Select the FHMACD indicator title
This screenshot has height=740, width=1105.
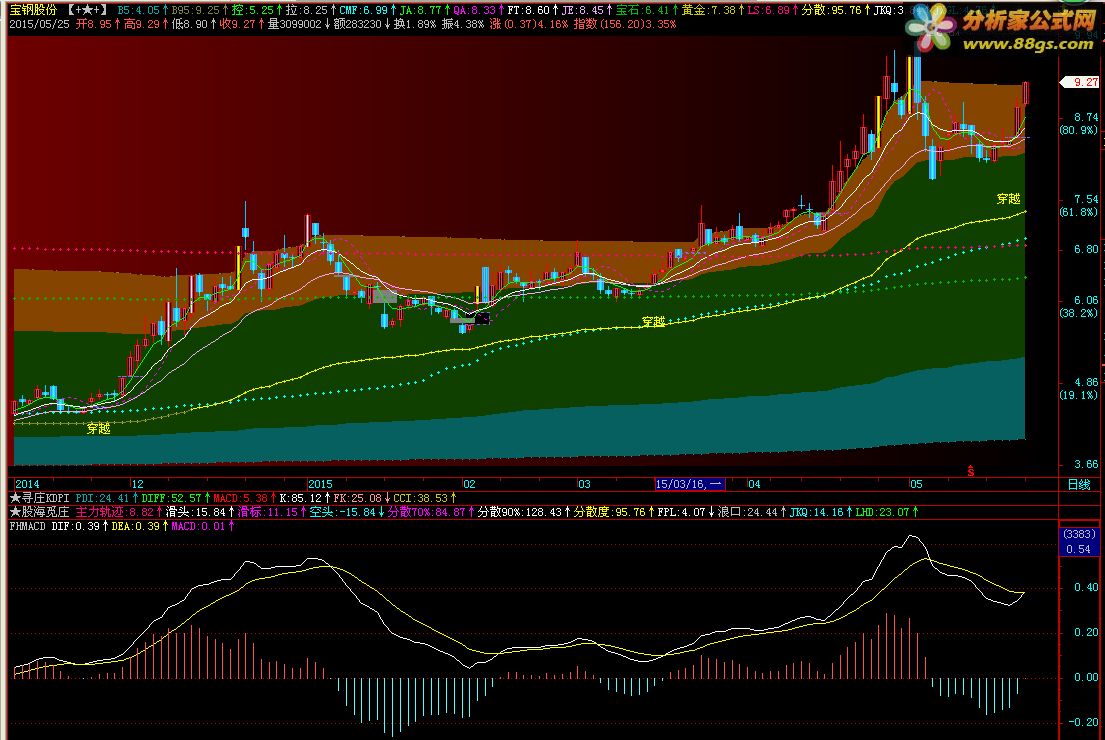click(x=27, y=526)
